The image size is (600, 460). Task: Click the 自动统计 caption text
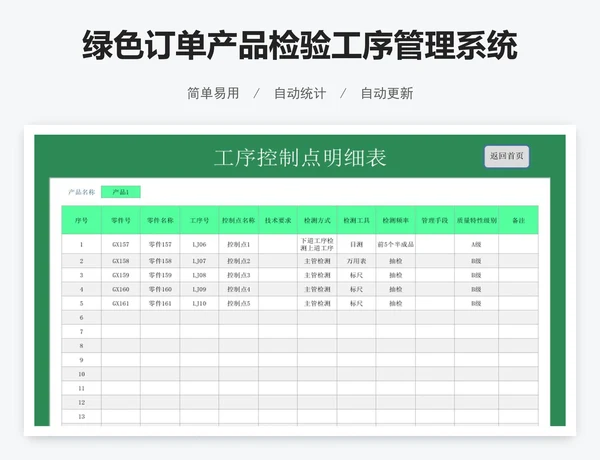(x=300, y=93)
